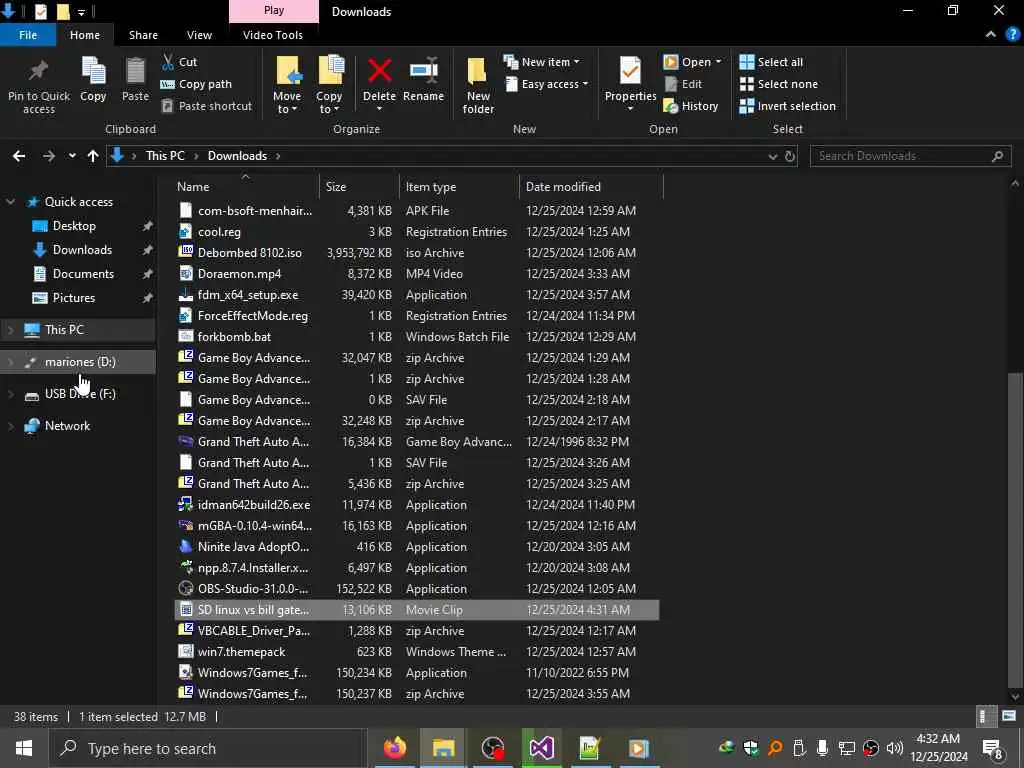
Task: Collapse the Quick access tree node
Action: 10,202
